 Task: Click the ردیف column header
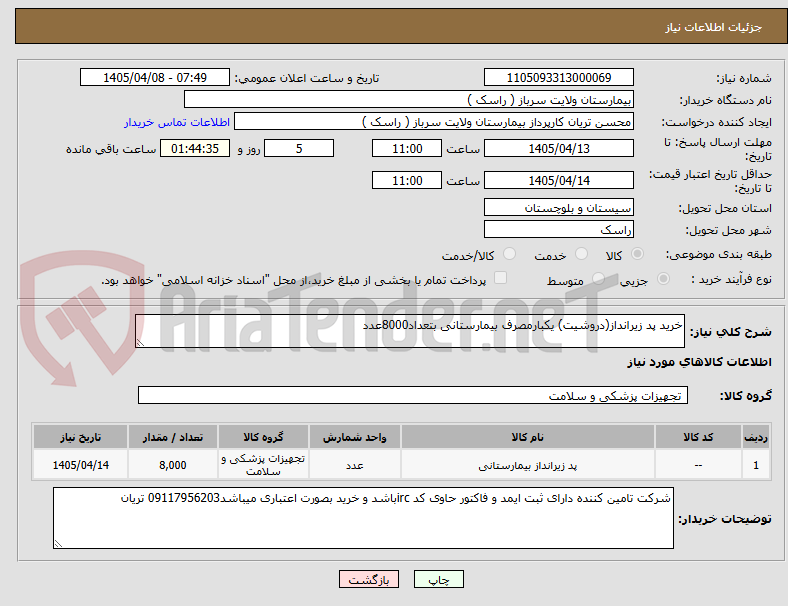(x=755, y=437)
